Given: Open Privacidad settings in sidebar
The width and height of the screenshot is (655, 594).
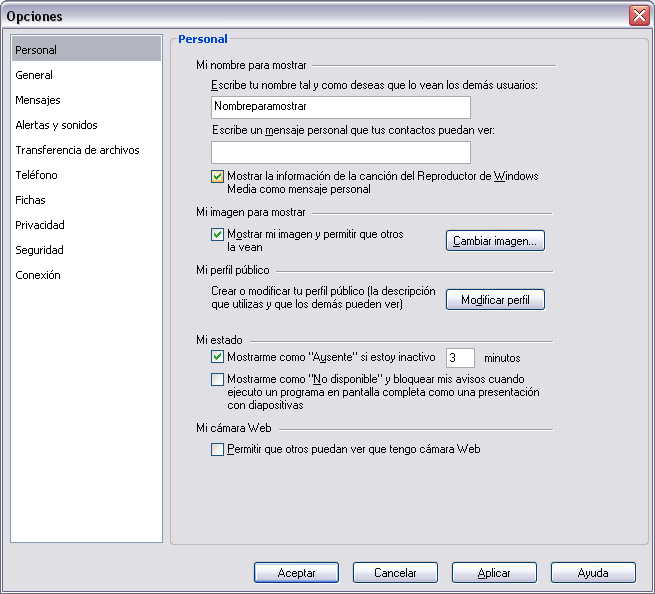Looking at the screenshot, I should pyautogui.click(x=86, y=225).
